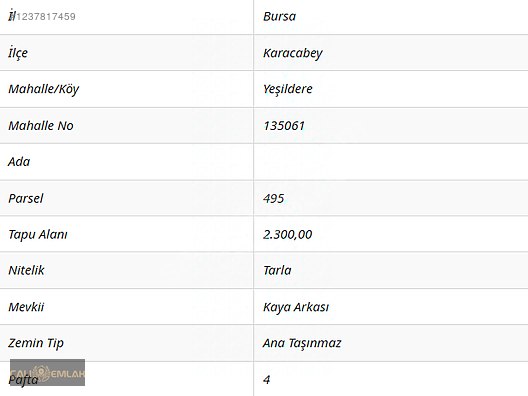Click the Ada row label
The image size is (528, 396).
pyautogui.click(x=19, y=162)
